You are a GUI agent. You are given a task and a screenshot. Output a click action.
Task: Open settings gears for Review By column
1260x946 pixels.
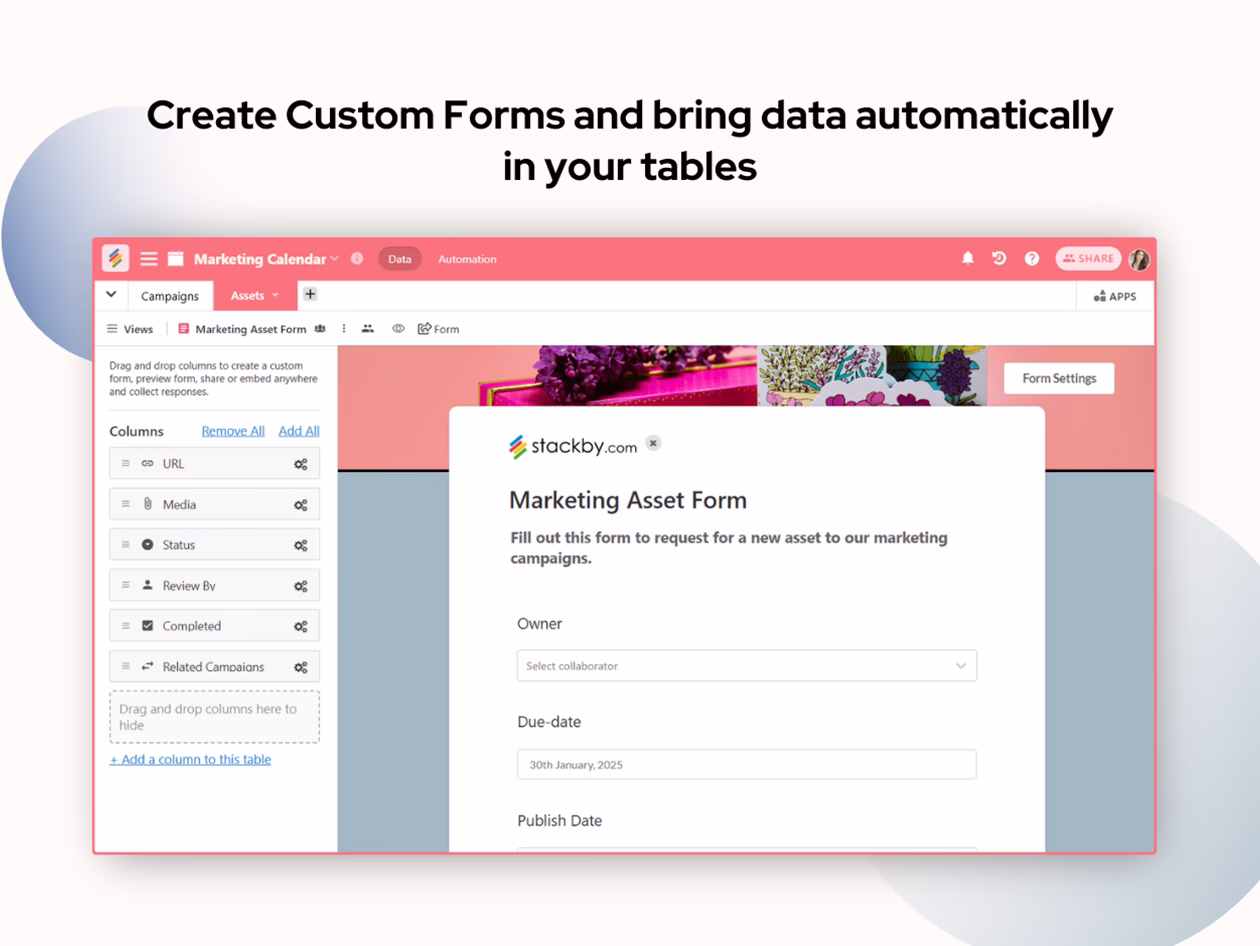coord(300,586)
